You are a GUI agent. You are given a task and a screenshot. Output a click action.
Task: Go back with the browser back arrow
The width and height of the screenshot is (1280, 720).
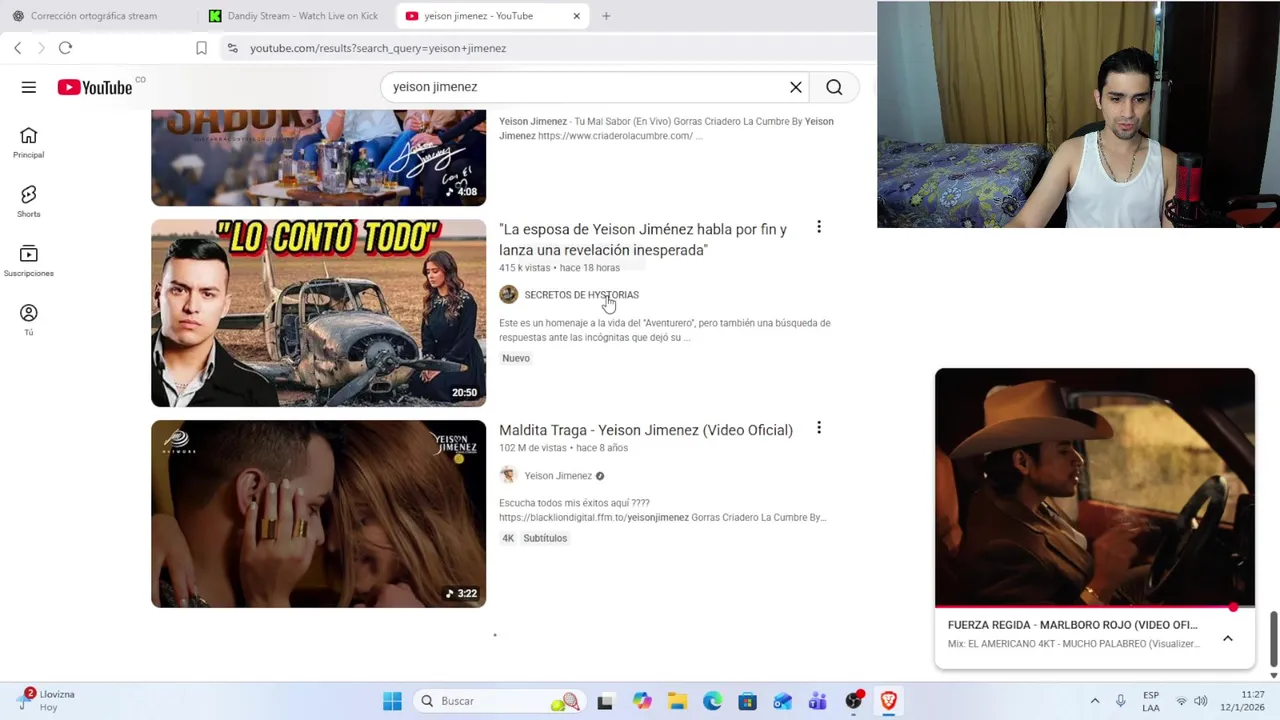(17, 48)
